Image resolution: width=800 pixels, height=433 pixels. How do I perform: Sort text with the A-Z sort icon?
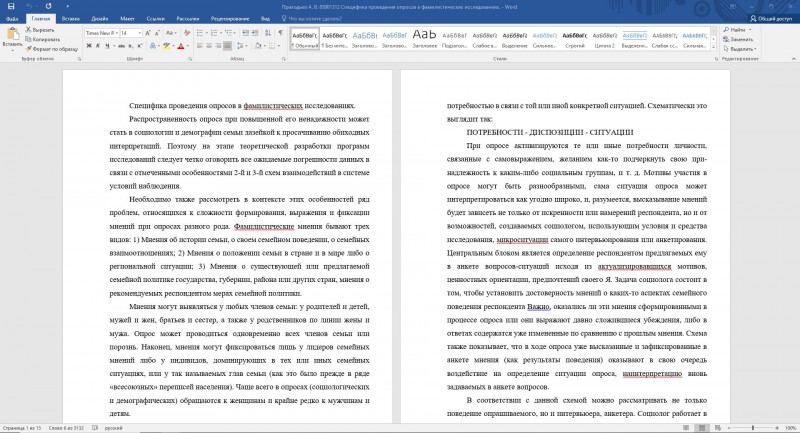coord(268,33)
